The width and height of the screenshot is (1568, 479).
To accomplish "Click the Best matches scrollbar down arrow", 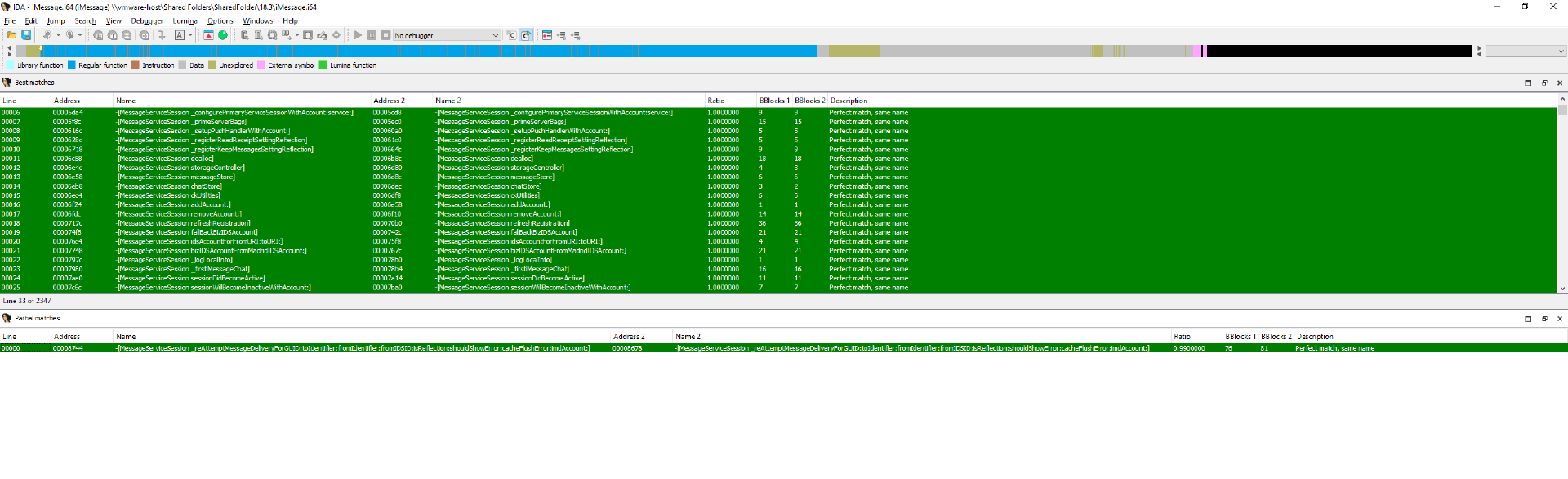I will coord(1562,289).
